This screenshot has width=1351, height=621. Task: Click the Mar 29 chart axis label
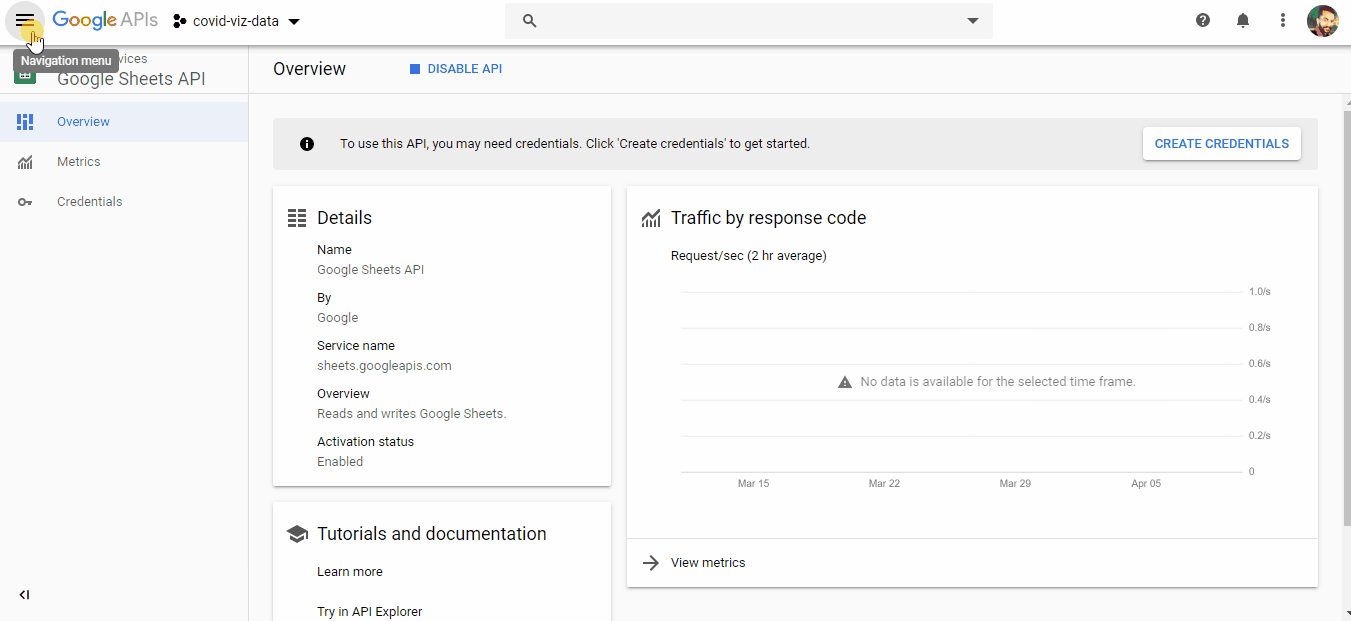tap(1015, 484)
